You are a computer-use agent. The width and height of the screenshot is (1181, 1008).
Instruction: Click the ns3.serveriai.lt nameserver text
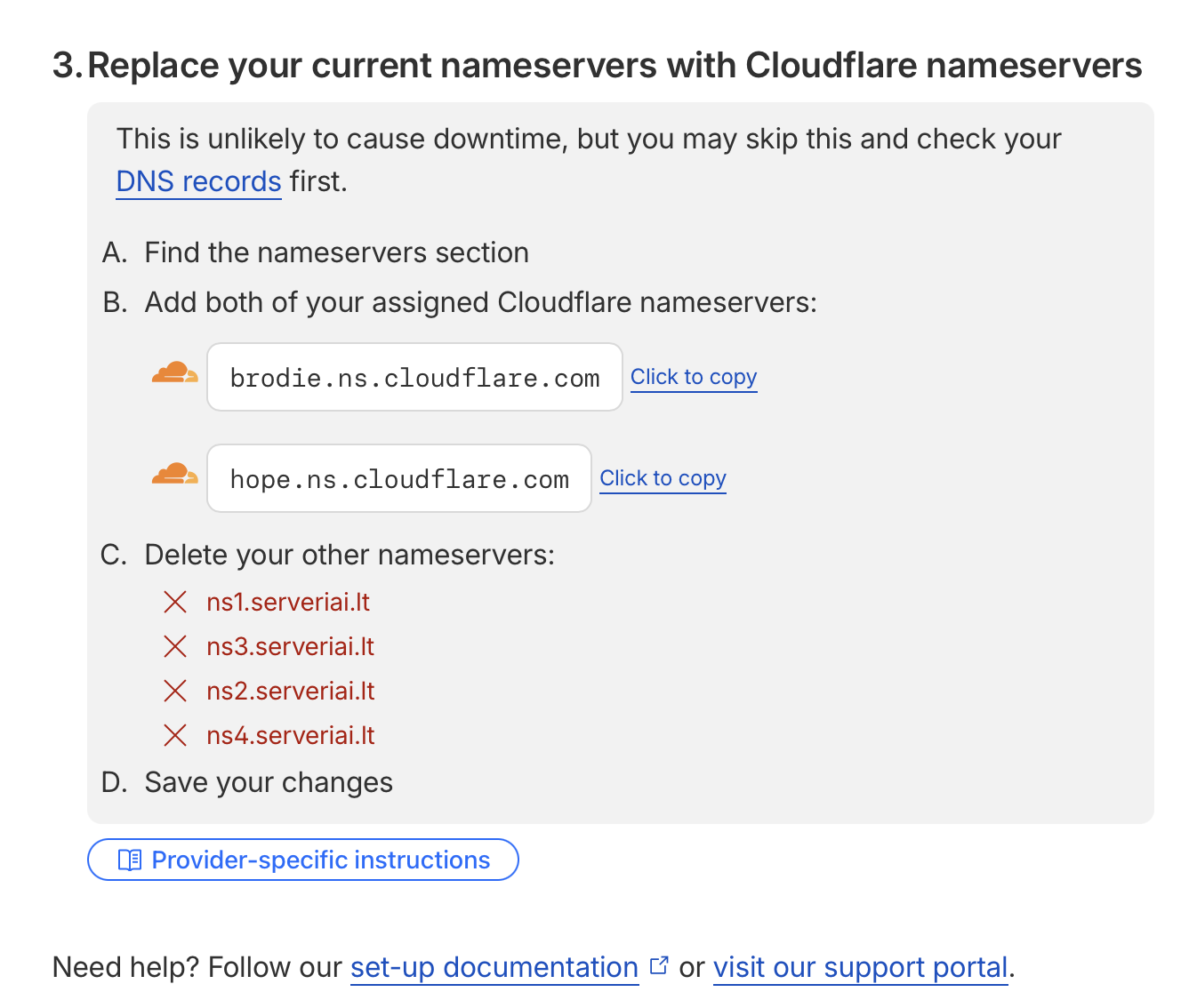click(290, 647)
